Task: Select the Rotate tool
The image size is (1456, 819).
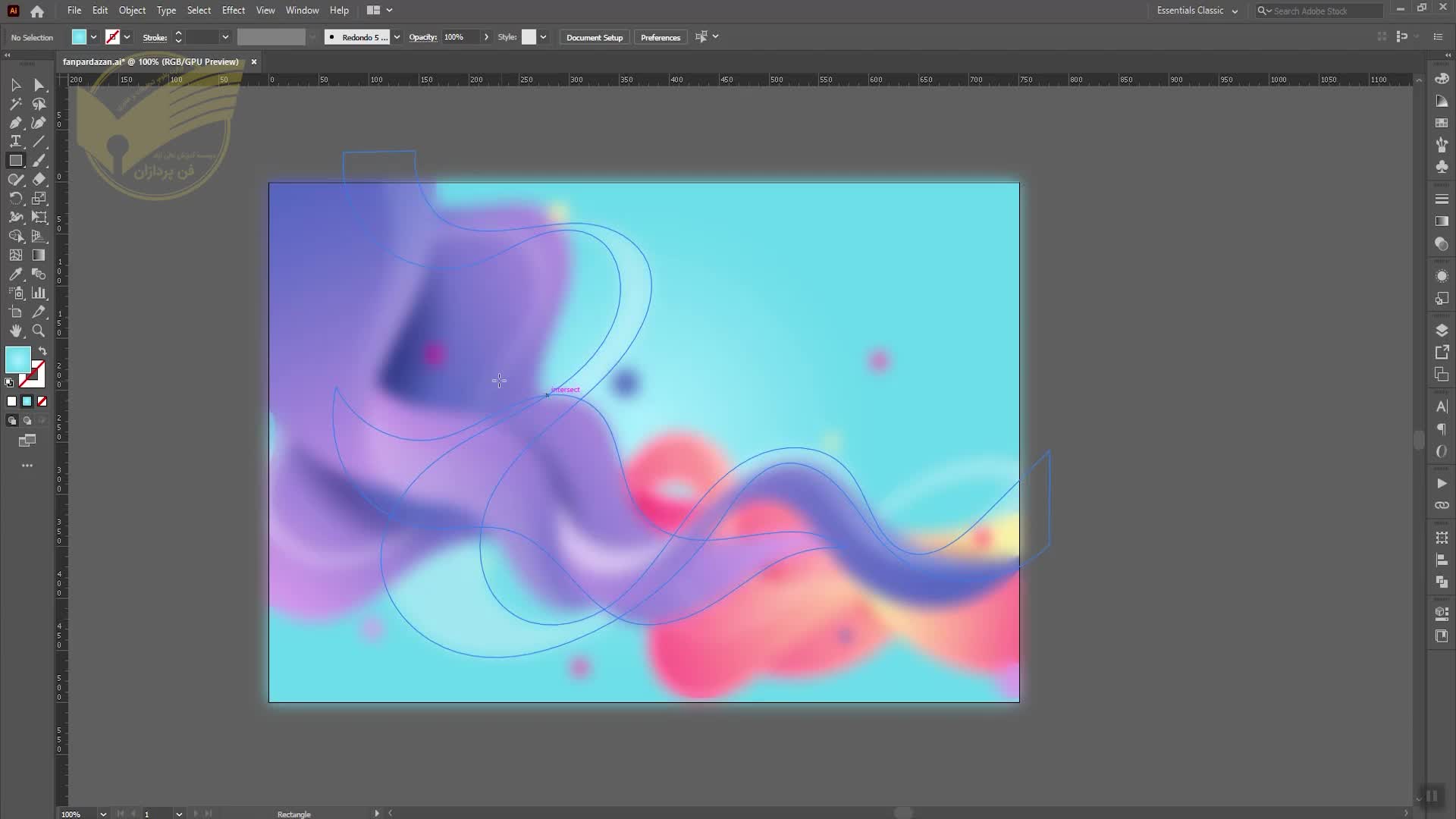Action: (15, 199)
